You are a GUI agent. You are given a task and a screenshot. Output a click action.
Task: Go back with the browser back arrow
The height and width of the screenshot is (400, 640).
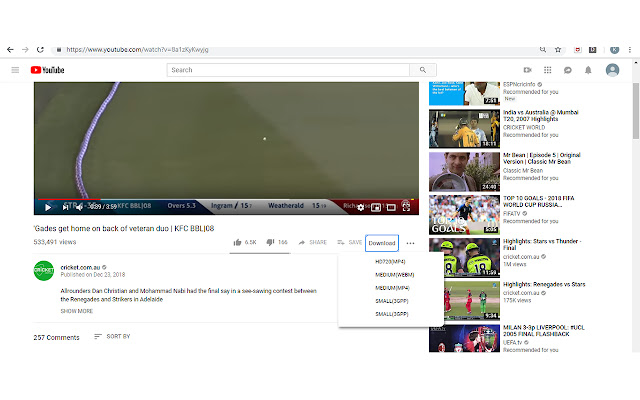(10, 50)
